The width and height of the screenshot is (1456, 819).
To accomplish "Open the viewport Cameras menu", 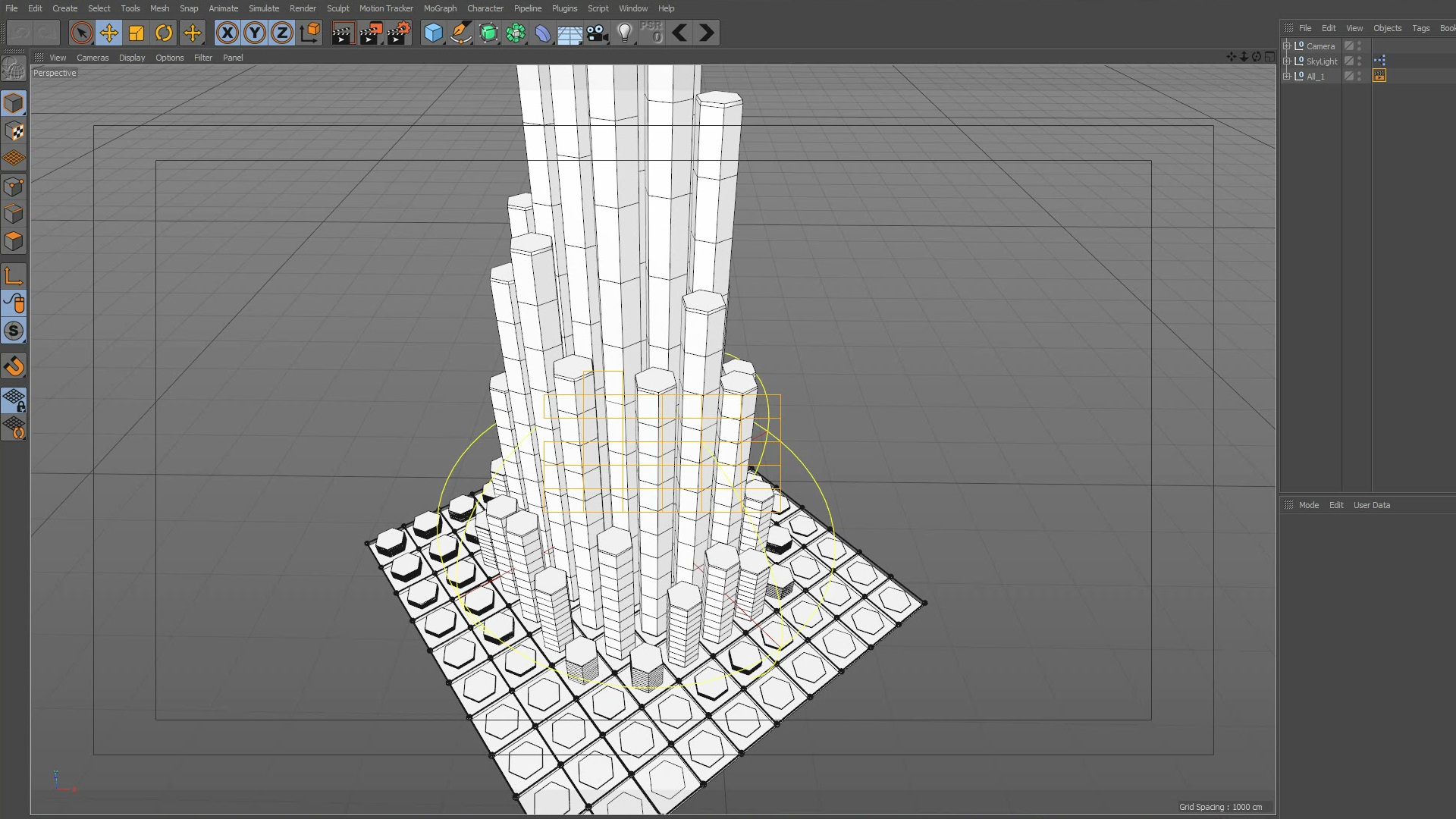I will pos(93,58).
